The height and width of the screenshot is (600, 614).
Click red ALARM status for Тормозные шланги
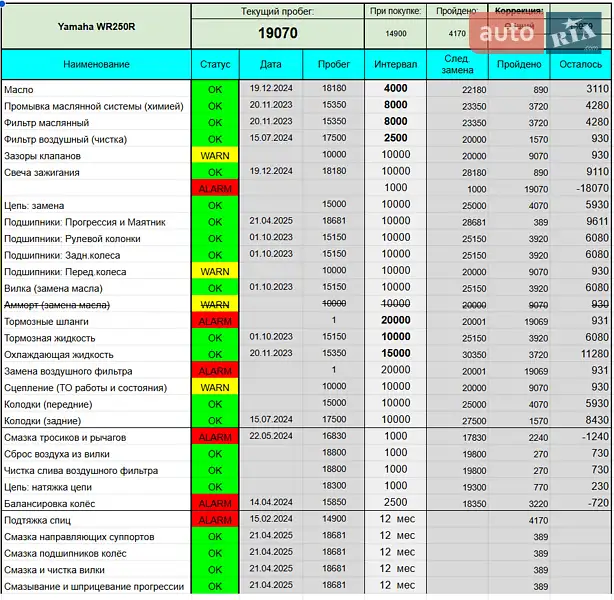pyautogui.click(x=215, y=321)
